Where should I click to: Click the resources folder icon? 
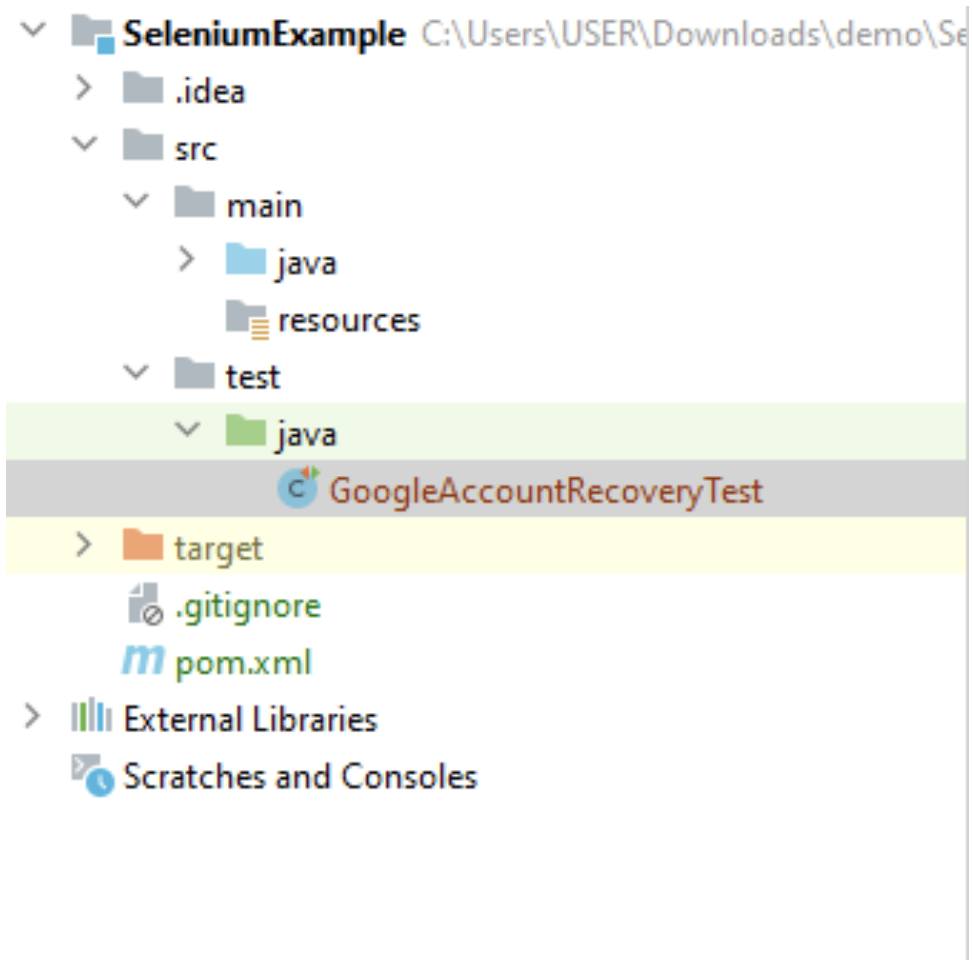tap(249, 318)
